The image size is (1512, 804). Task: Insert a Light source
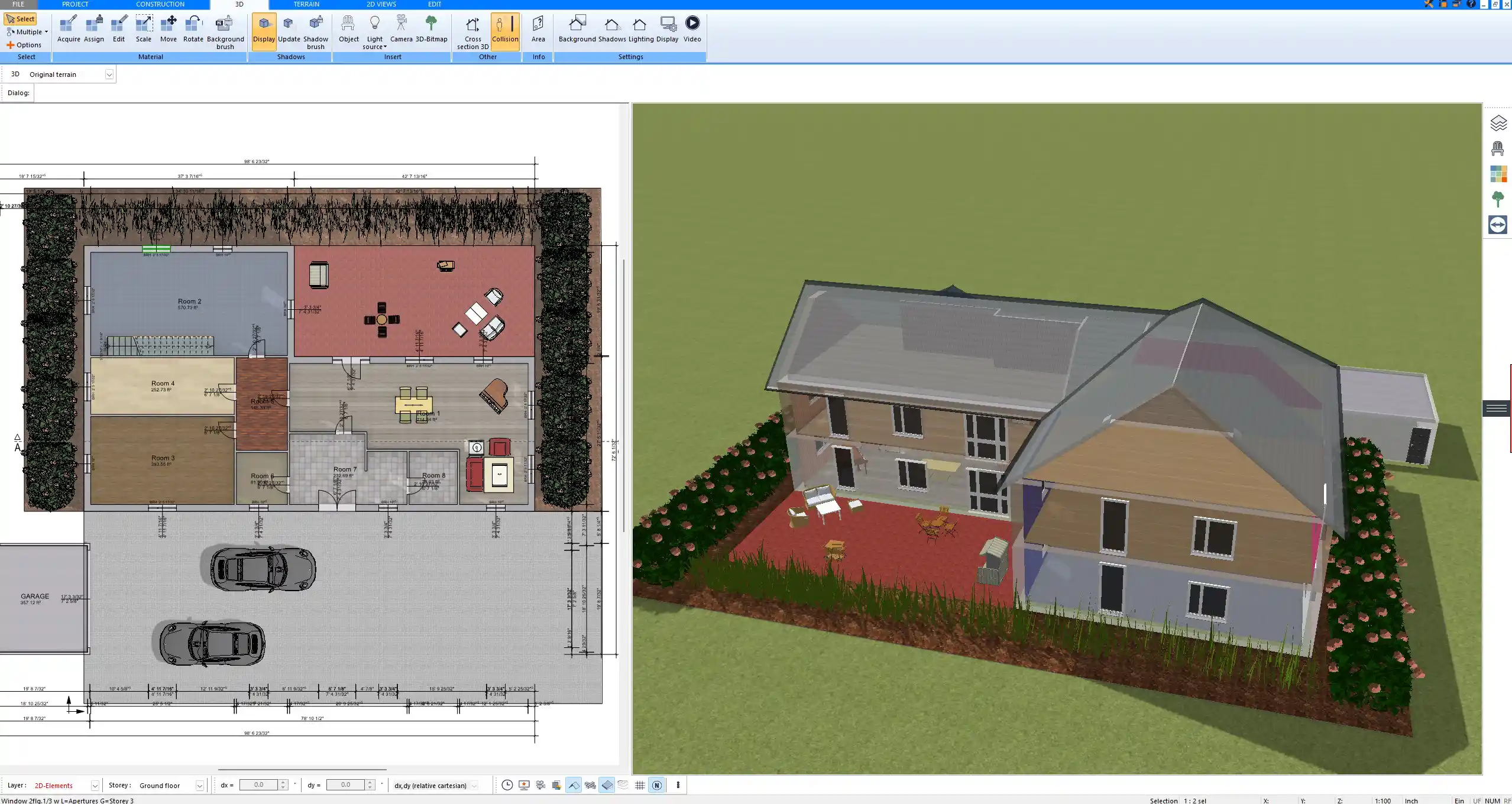[375, 30]
